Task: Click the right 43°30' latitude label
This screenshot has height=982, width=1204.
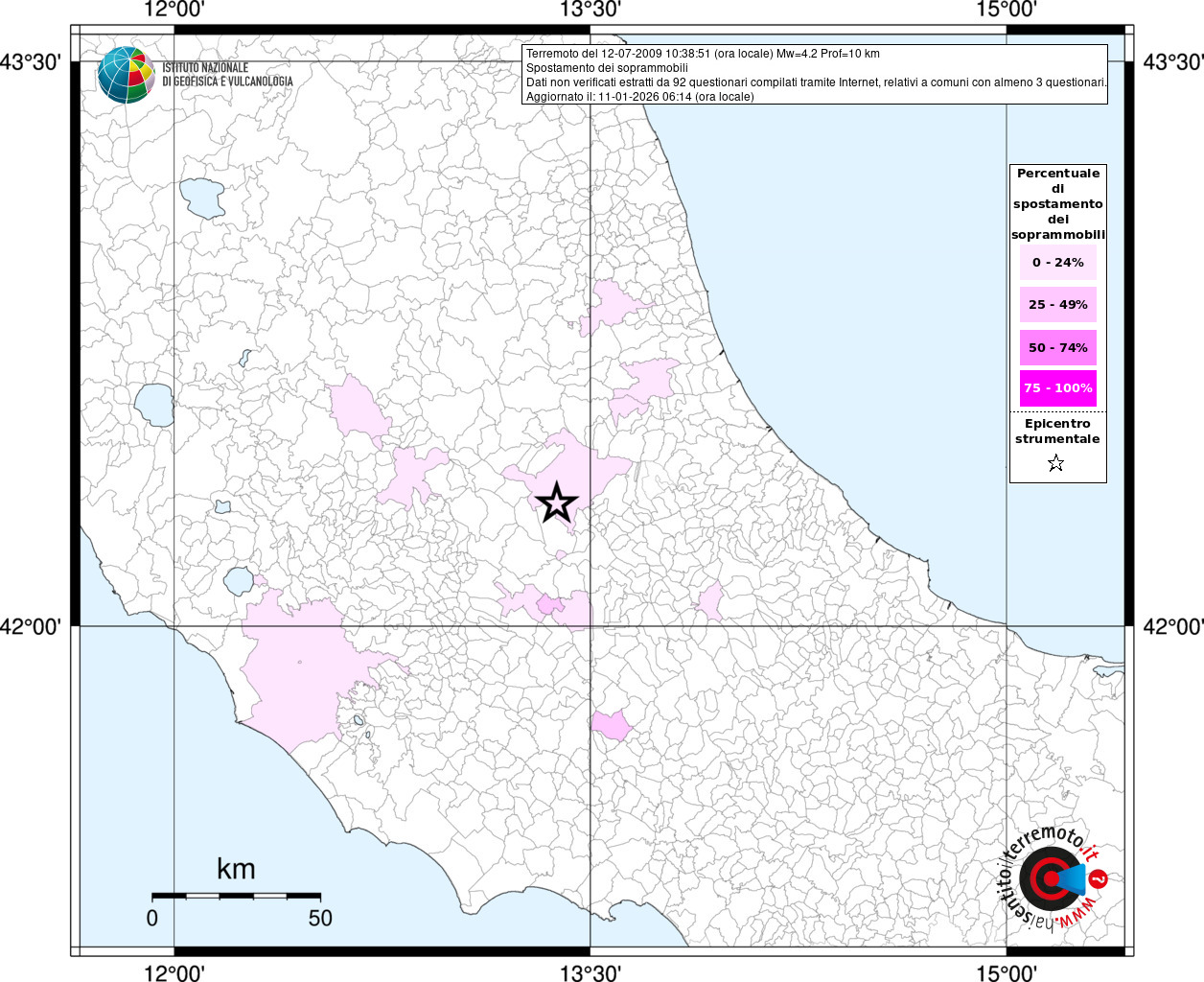Action: click(1172, 62)
